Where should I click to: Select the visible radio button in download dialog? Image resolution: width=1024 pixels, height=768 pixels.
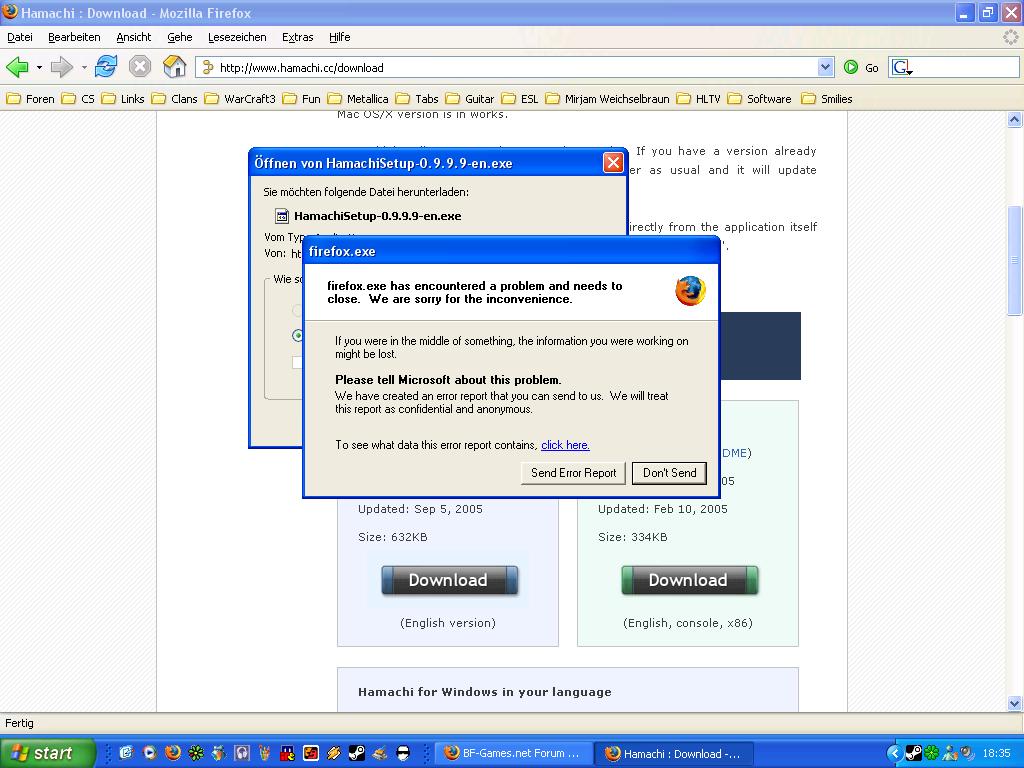click(x=298, y=336)
